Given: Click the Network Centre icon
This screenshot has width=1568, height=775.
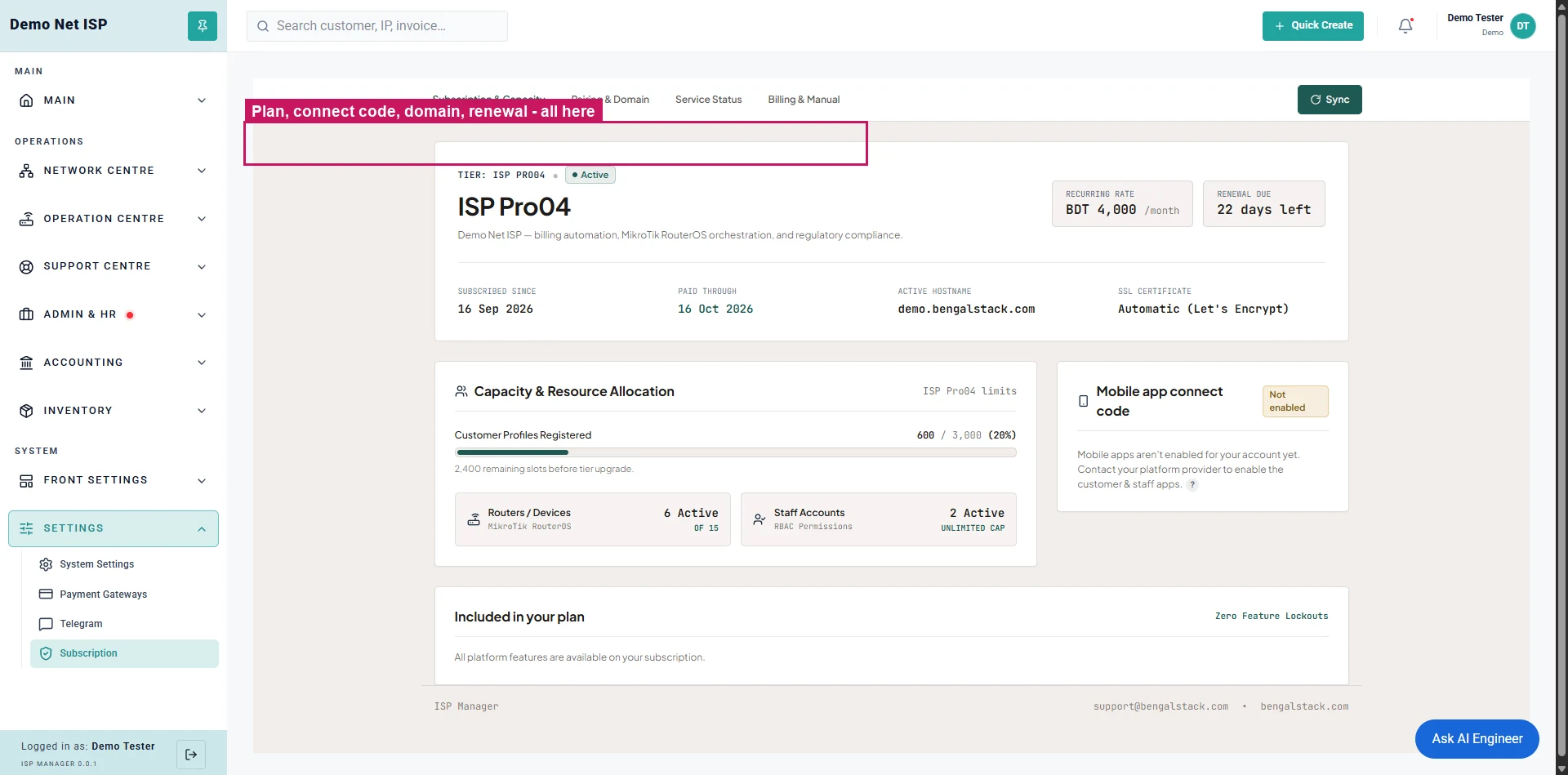Looking at the screenshot, I should (26, 171).
